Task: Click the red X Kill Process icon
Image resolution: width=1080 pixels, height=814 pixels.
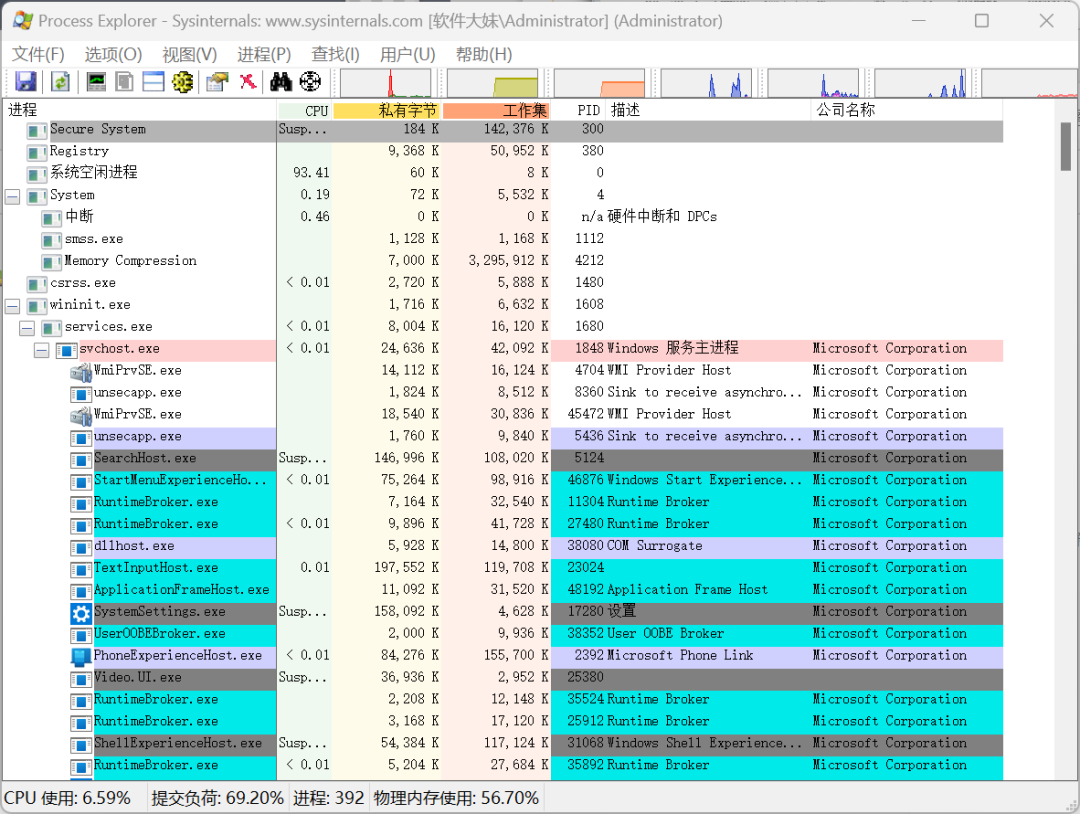Action: click(x=247, y=82)
